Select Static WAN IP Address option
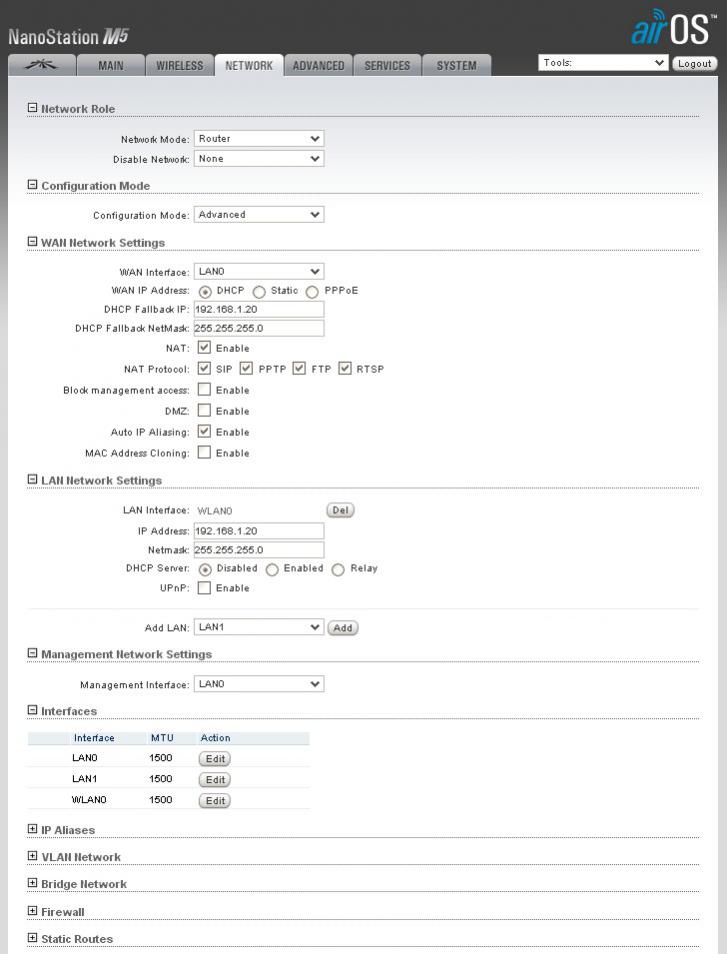727x954 pixels. 258,291
